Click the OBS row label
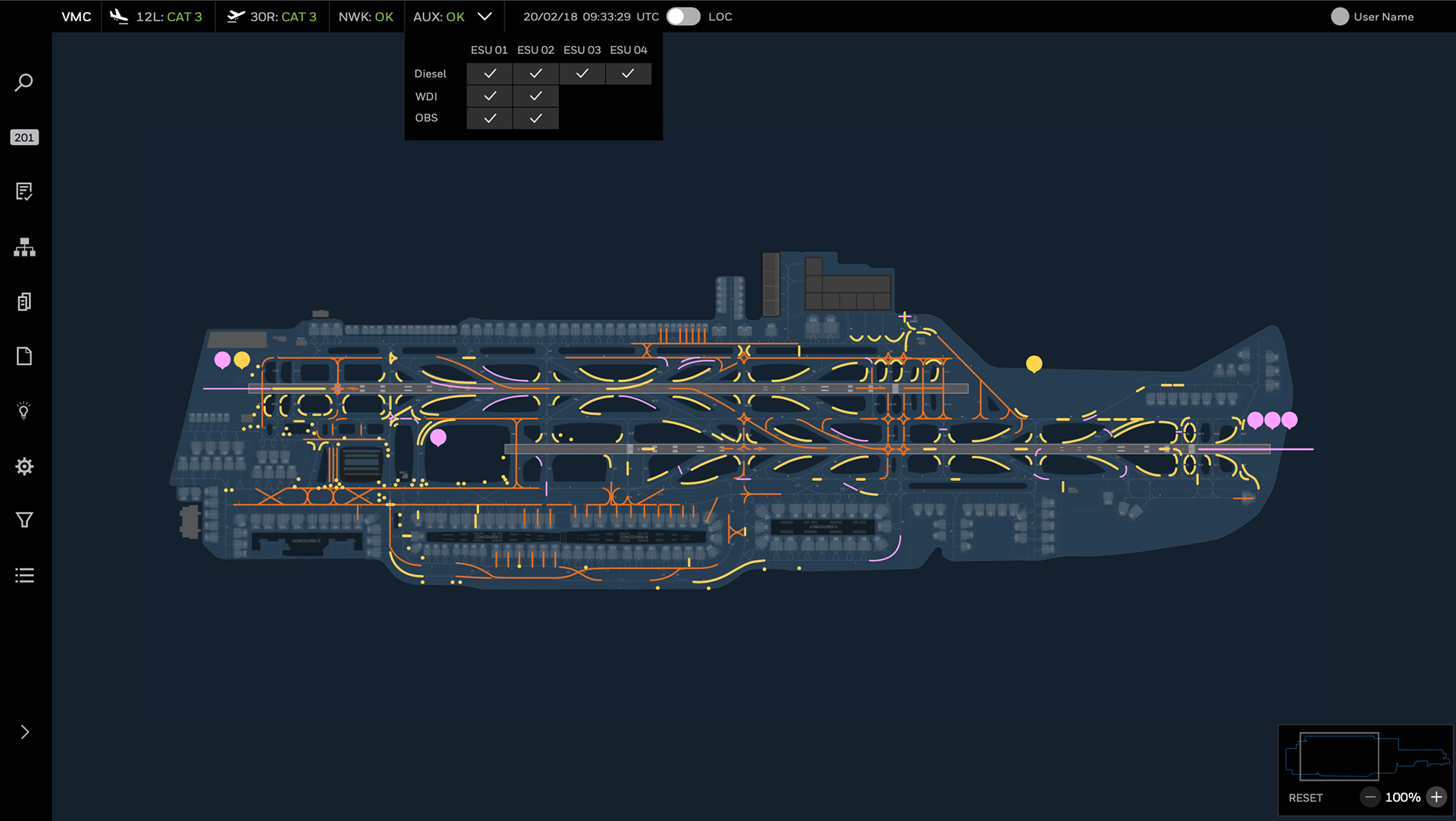This screenshot has height=821, width=1456. tap(426, 118)
